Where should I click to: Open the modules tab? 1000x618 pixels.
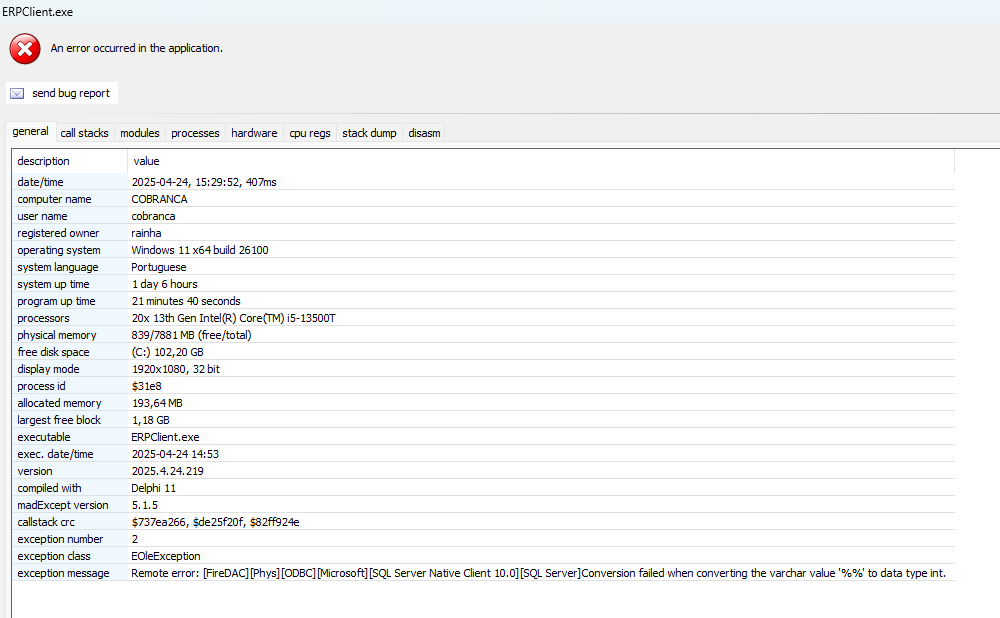pyautogui.click(x=139, y=133)
